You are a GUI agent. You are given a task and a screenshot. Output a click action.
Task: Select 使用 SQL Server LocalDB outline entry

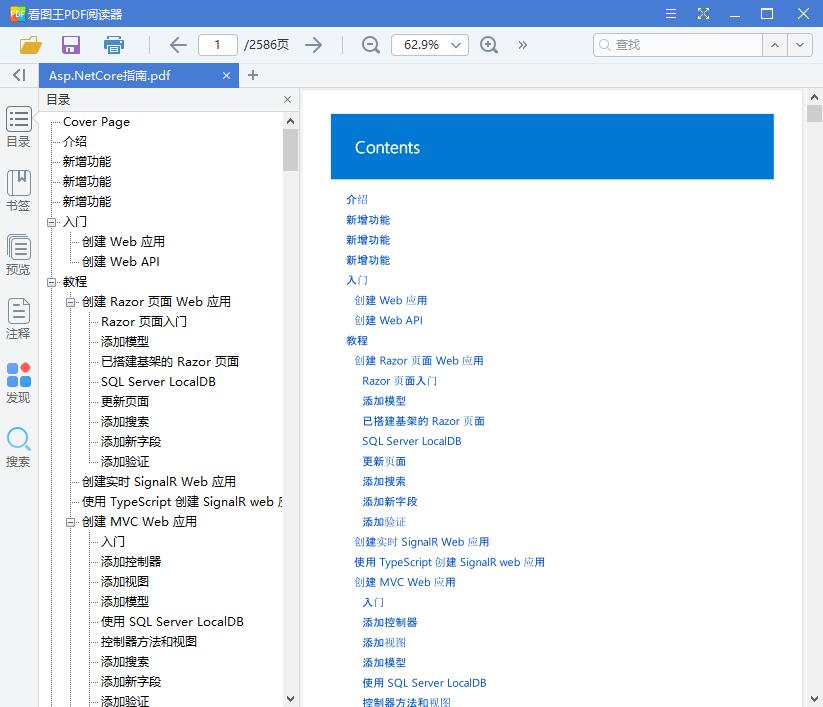coord(172,622)
